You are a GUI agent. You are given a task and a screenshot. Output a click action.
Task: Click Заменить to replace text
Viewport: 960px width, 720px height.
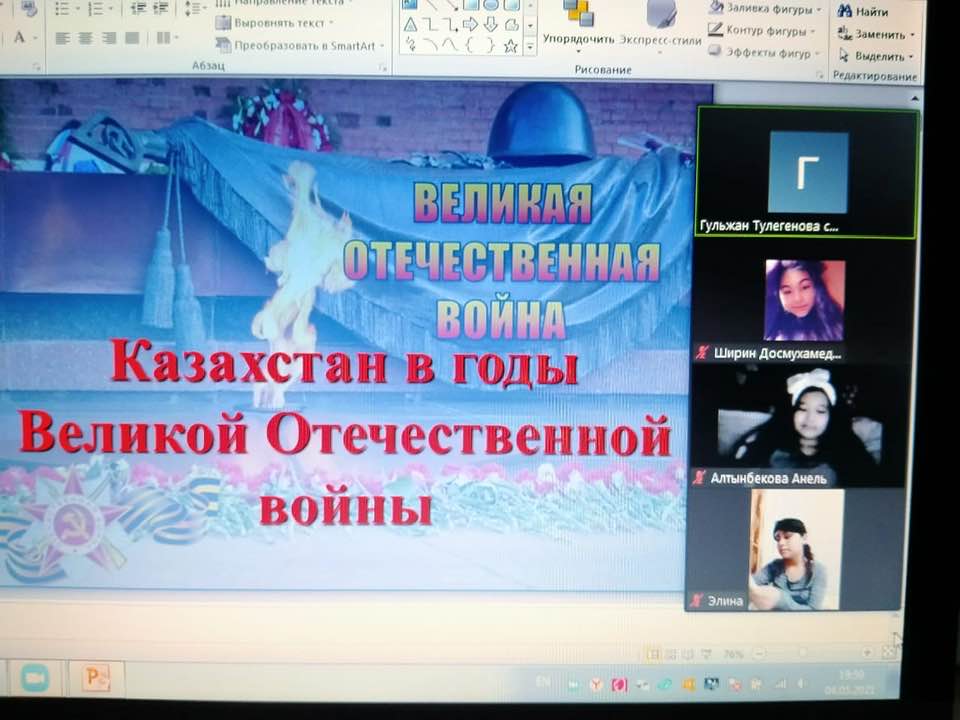[x=877, y=34]
